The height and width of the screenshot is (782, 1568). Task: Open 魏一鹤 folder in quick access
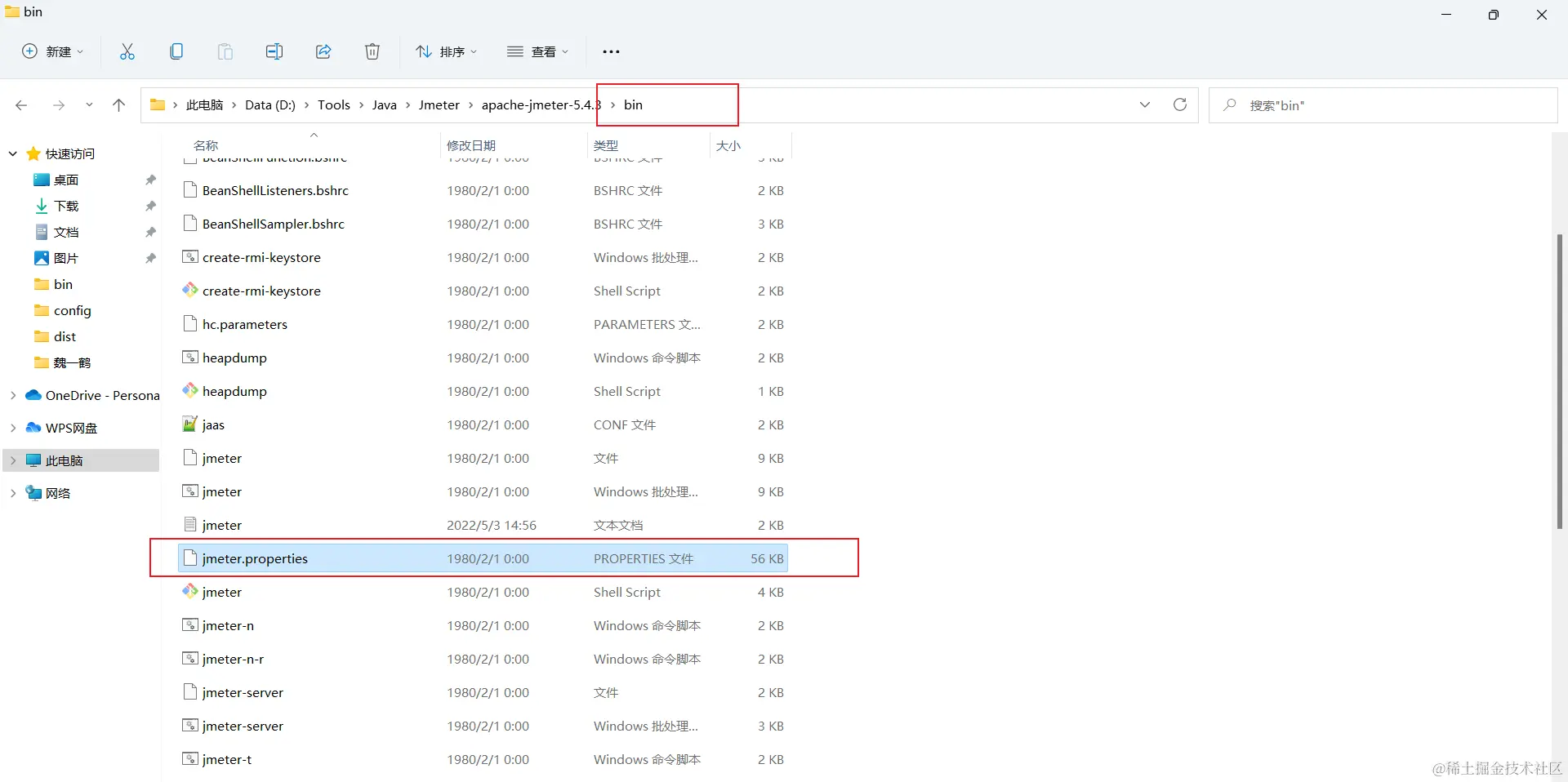click(x=72, y=362)
